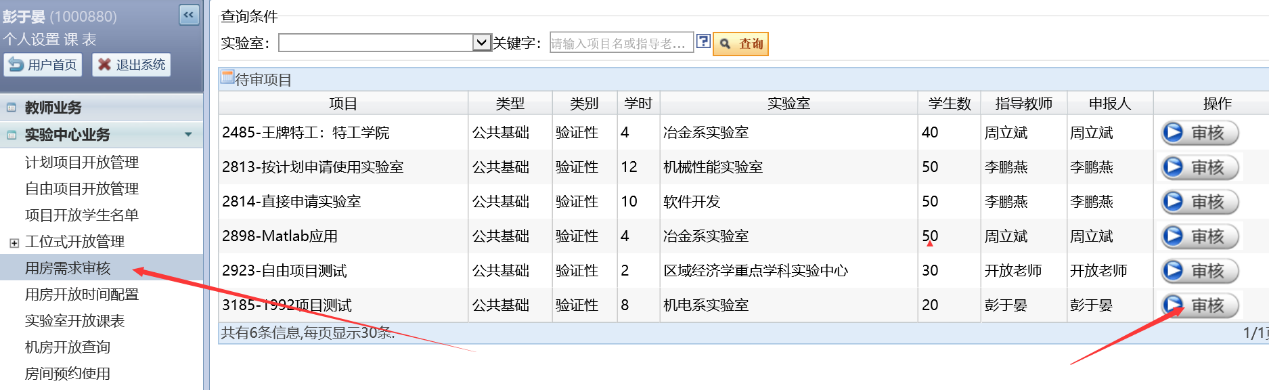Open 机房开放查询 page
This screenshot has width=1269, height=390.
click(68, 347)
